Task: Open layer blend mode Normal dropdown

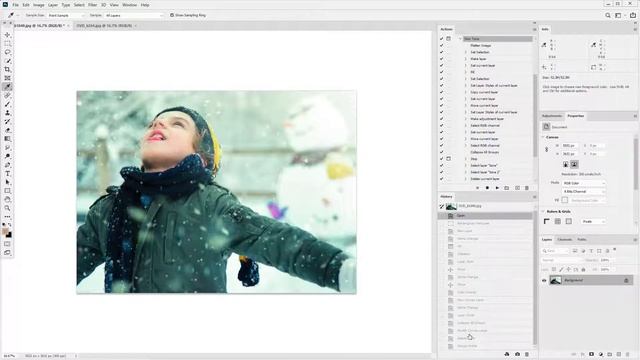Action: [562, 260]
